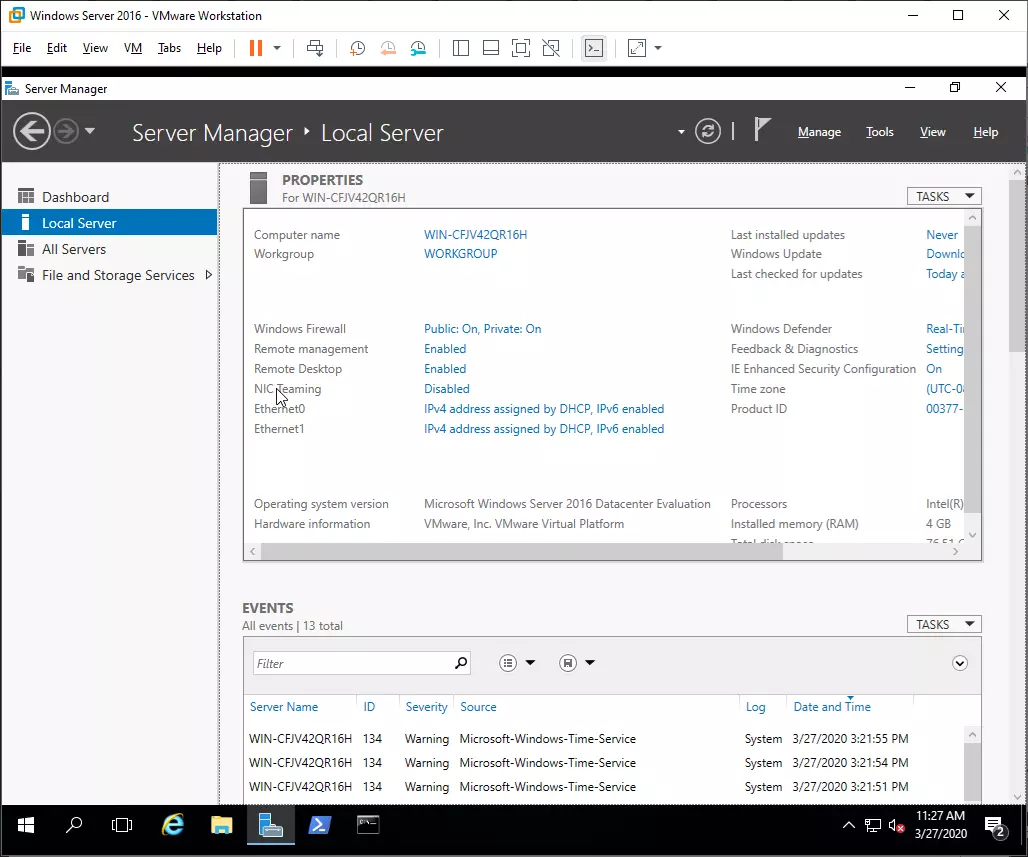
Task: Open the dropdown arrow left of the refresh icon
Action: (681, 132)
